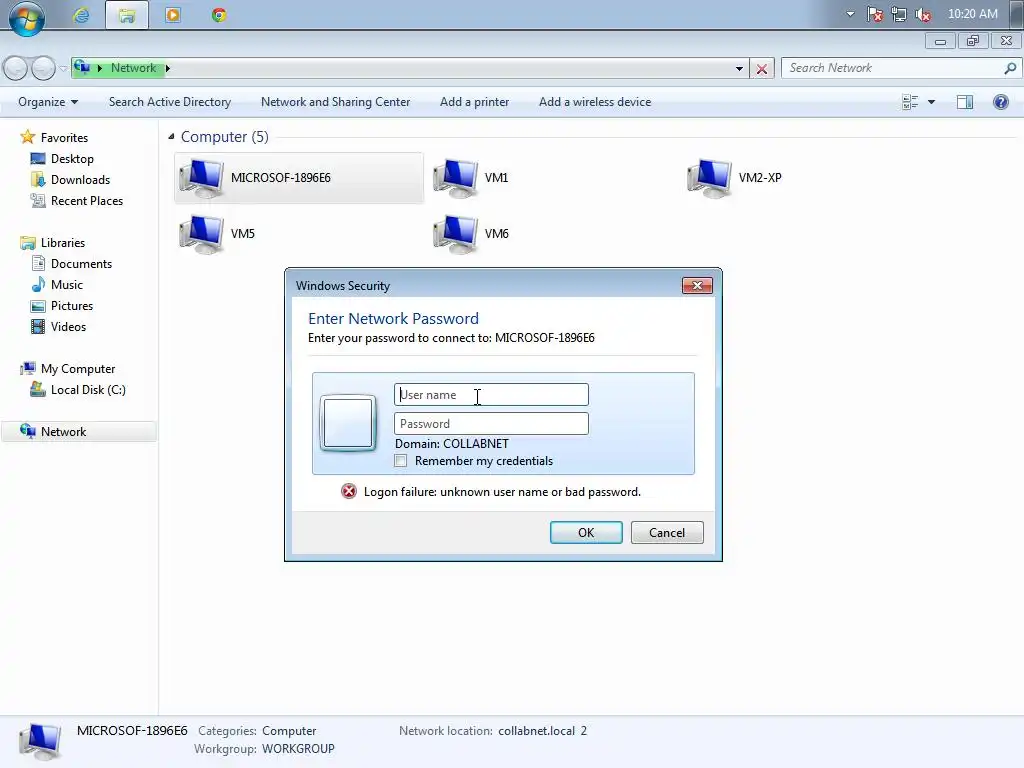Open network status tray icon
Screen dimensions: 1024x768
tap(899, 14)
